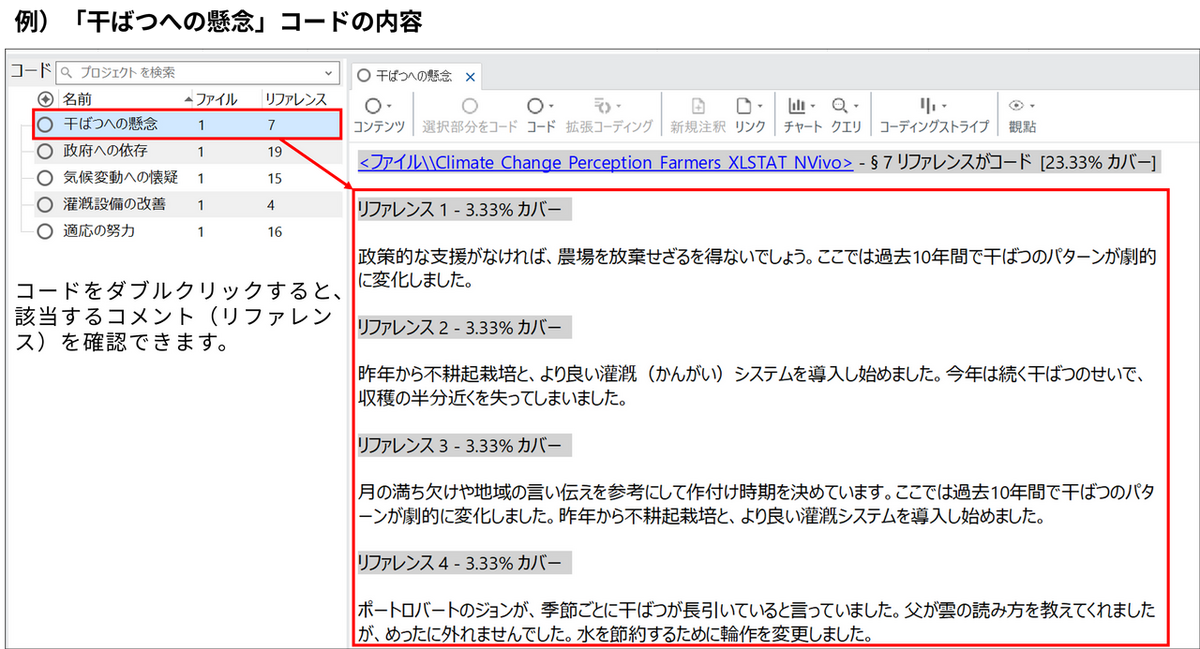Screen dimensions: 1200x649
Task: Expand the project search box dropdown arrow
Action: pos(330,73)
